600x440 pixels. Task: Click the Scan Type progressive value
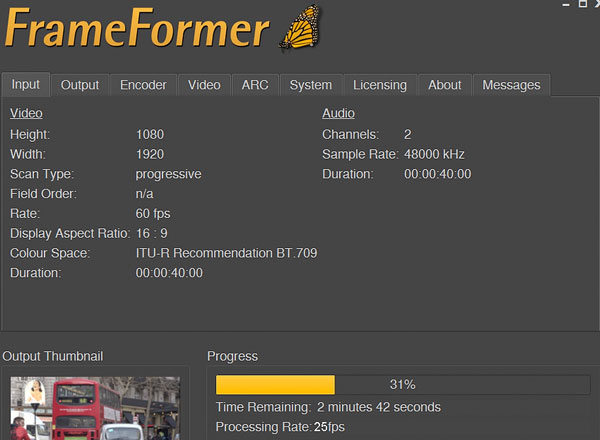click(168, 173)
